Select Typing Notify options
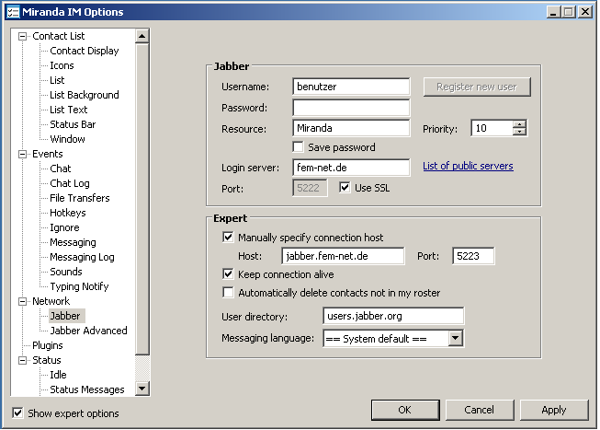The image size is (600, 430). click(79, 287)
